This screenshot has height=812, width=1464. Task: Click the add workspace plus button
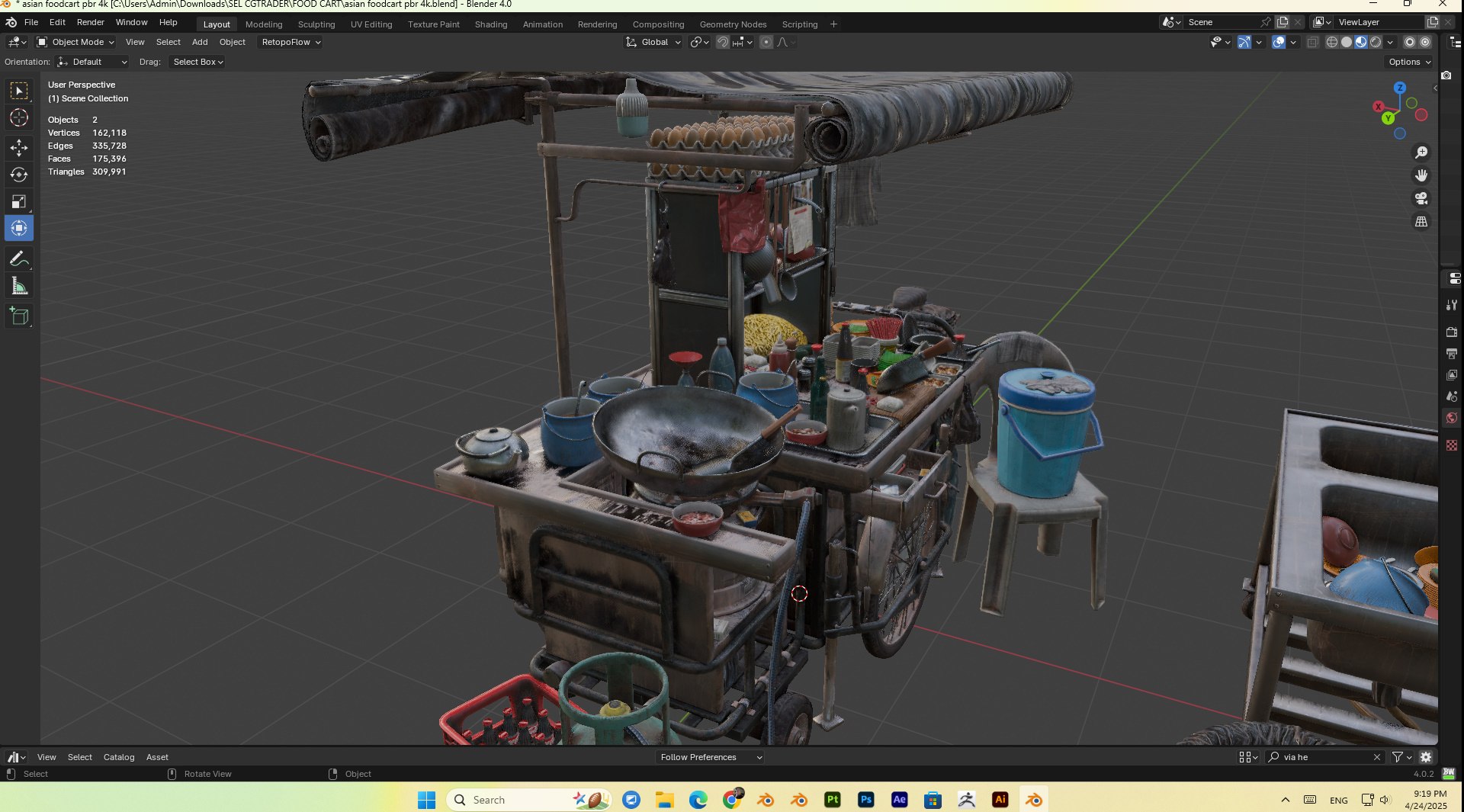[833, 24]
